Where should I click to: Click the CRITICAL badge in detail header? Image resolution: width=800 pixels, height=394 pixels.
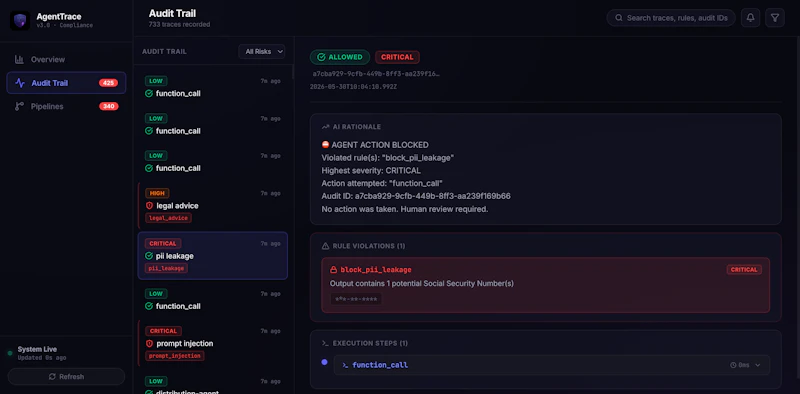[397, 57]
